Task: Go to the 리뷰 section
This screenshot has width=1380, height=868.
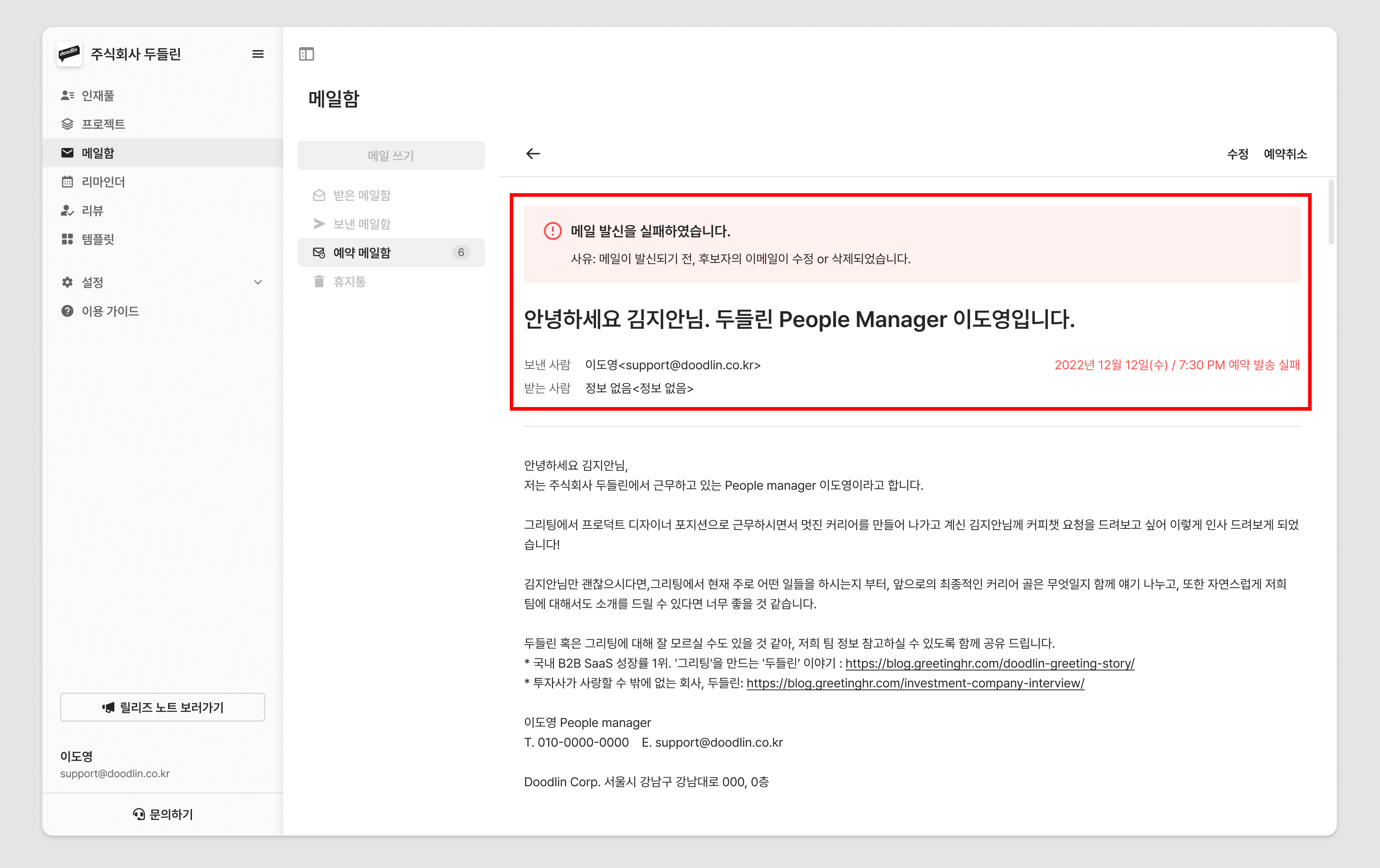Action: coord(92,210)
